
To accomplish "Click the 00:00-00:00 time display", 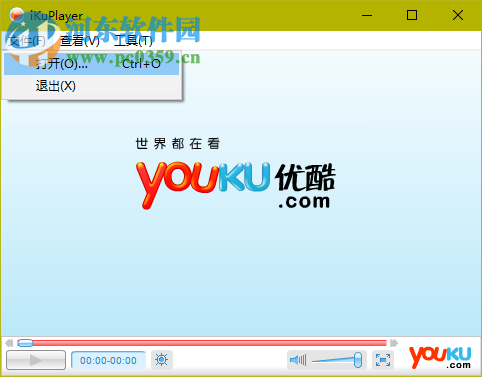I will click(108, 360).
